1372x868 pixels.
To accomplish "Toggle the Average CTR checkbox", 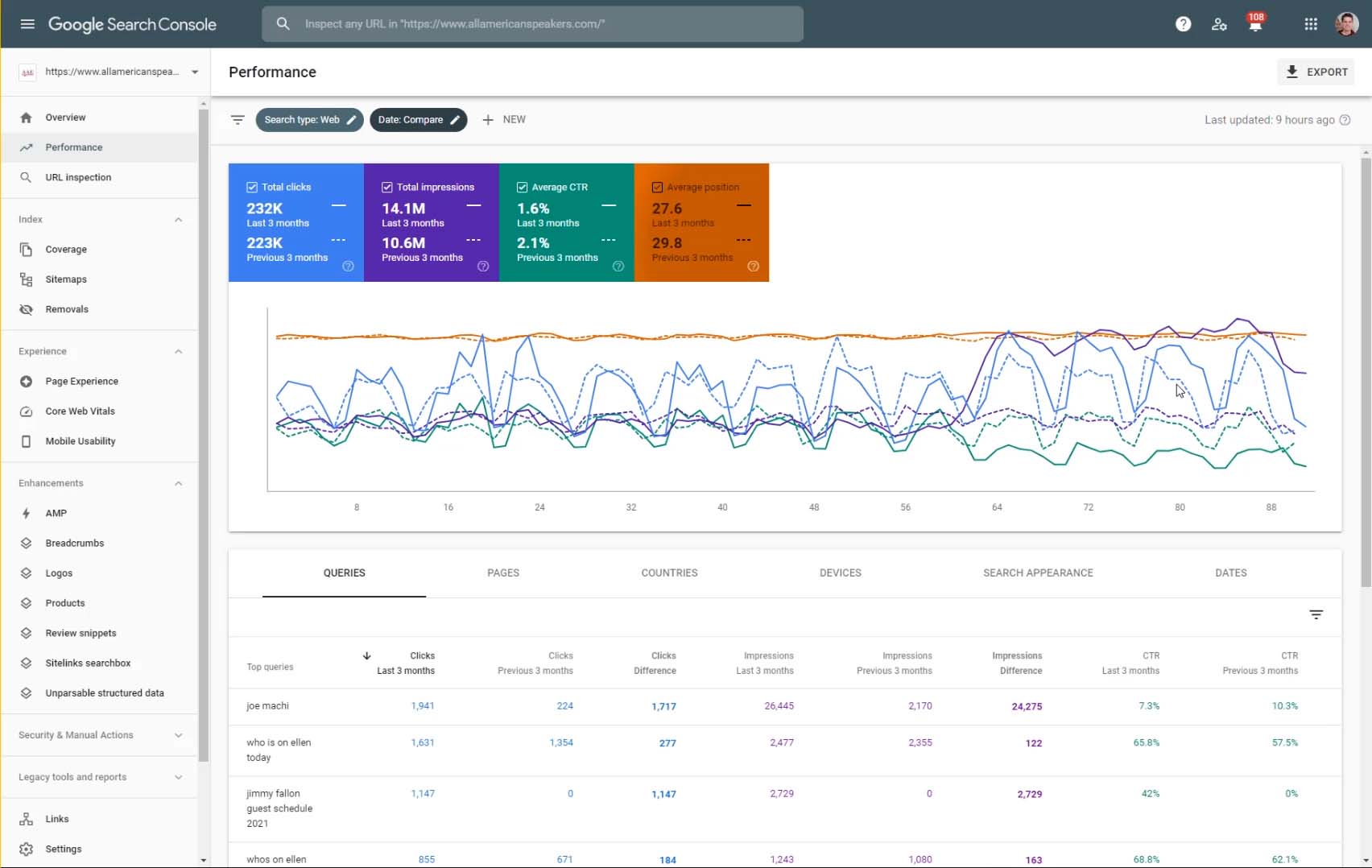I will [523, 188].
